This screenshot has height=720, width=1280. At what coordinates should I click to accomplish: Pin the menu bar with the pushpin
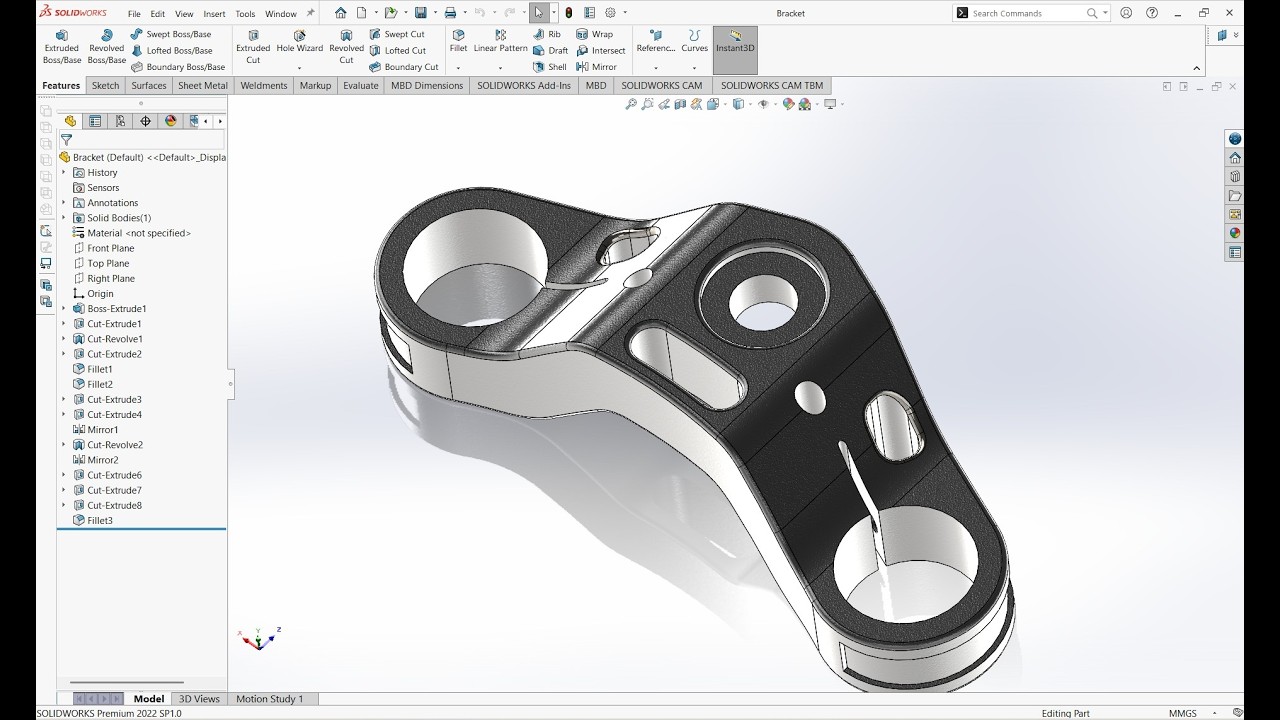[310, 13]
